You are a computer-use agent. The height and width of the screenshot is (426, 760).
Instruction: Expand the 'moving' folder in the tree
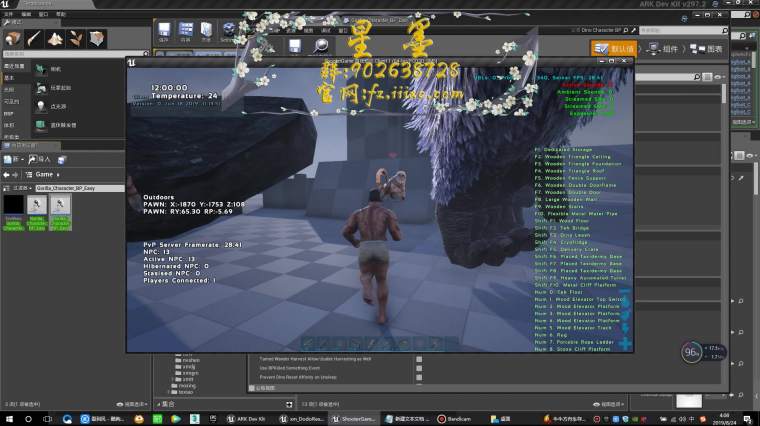click(x=174, y=386)
